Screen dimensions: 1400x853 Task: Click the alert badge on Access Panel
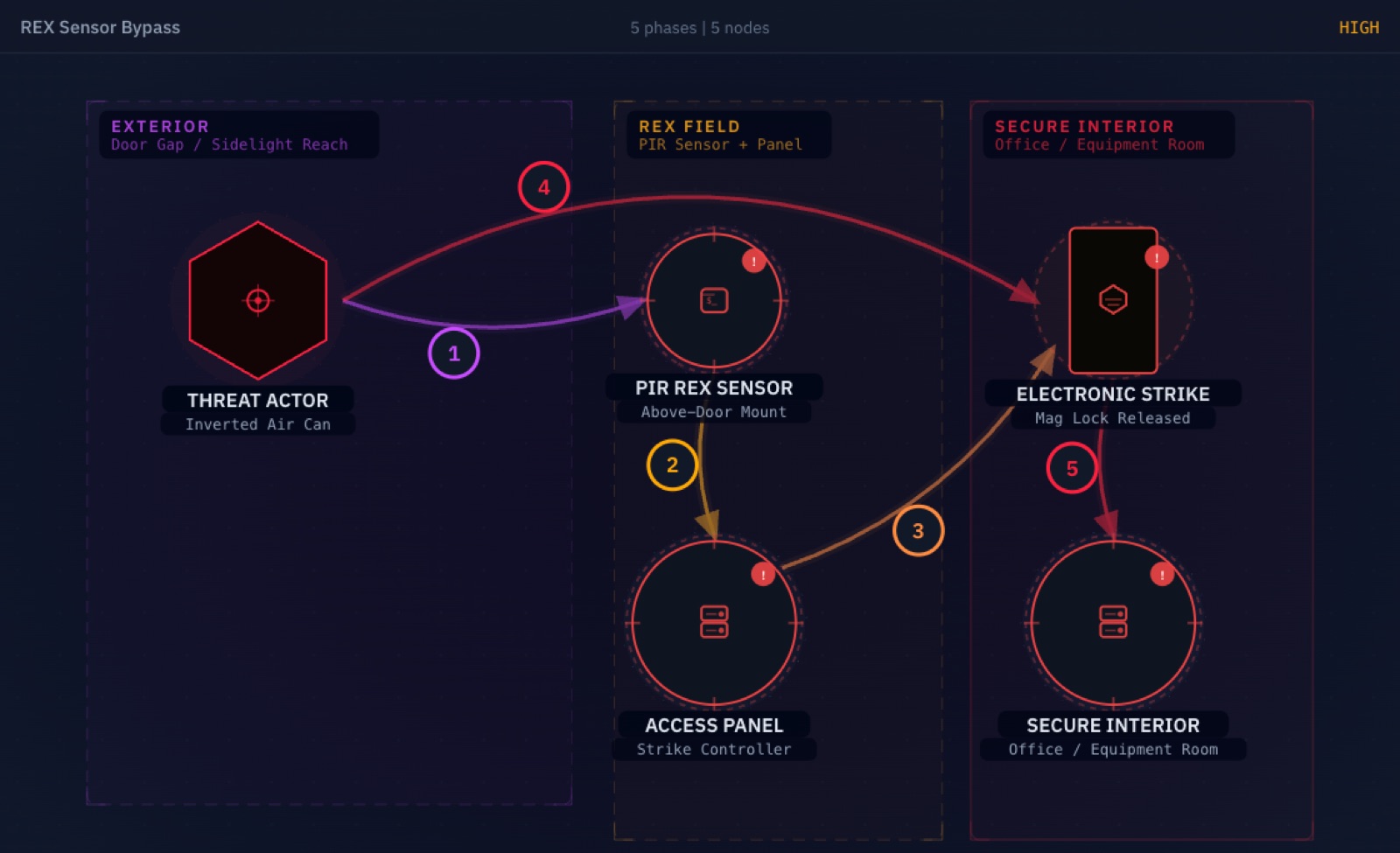761,575
